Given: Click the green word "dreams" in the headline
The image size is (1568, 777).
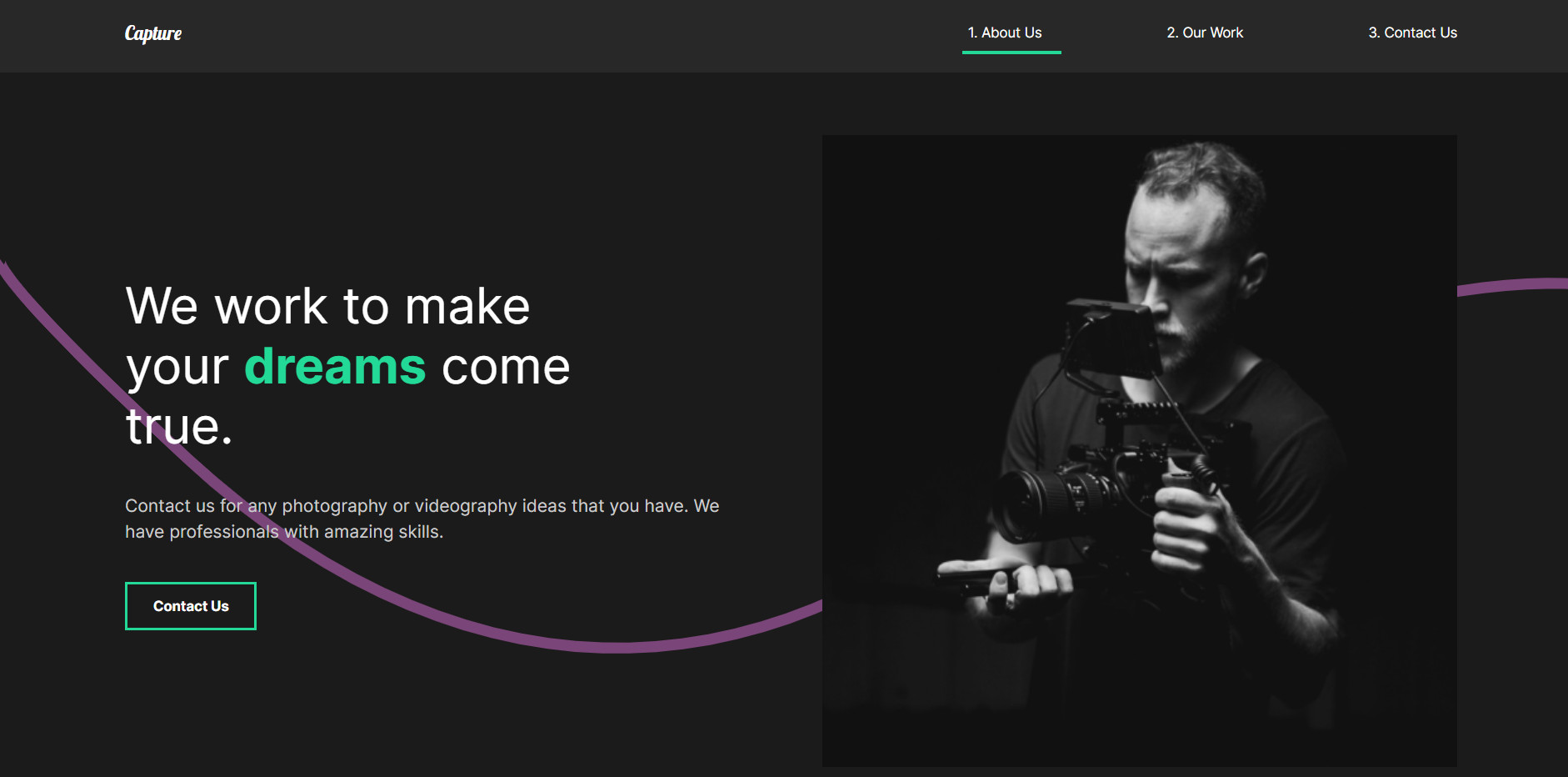Looking at the screenshot, I should 335,366.
